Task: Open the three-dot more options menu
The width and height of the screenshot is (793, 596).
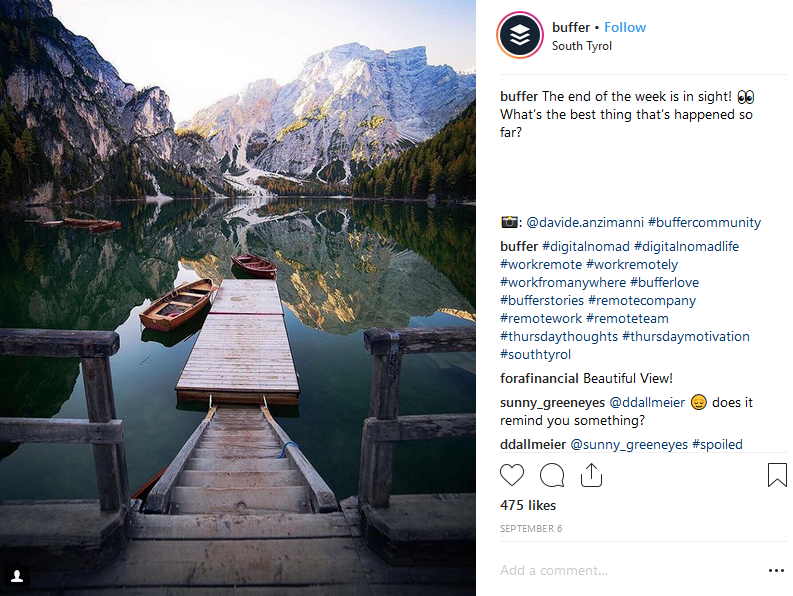Action: tap(776, 570)
